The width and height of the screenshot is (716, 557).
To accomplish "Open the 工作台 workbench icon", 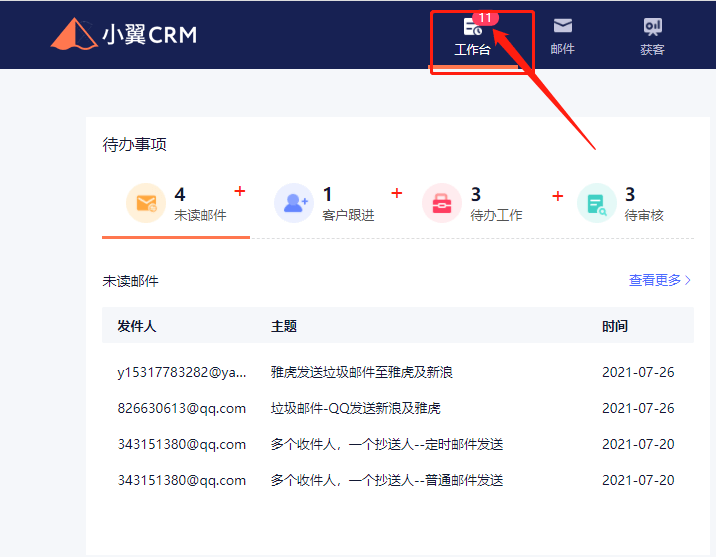I will point(473,26).
